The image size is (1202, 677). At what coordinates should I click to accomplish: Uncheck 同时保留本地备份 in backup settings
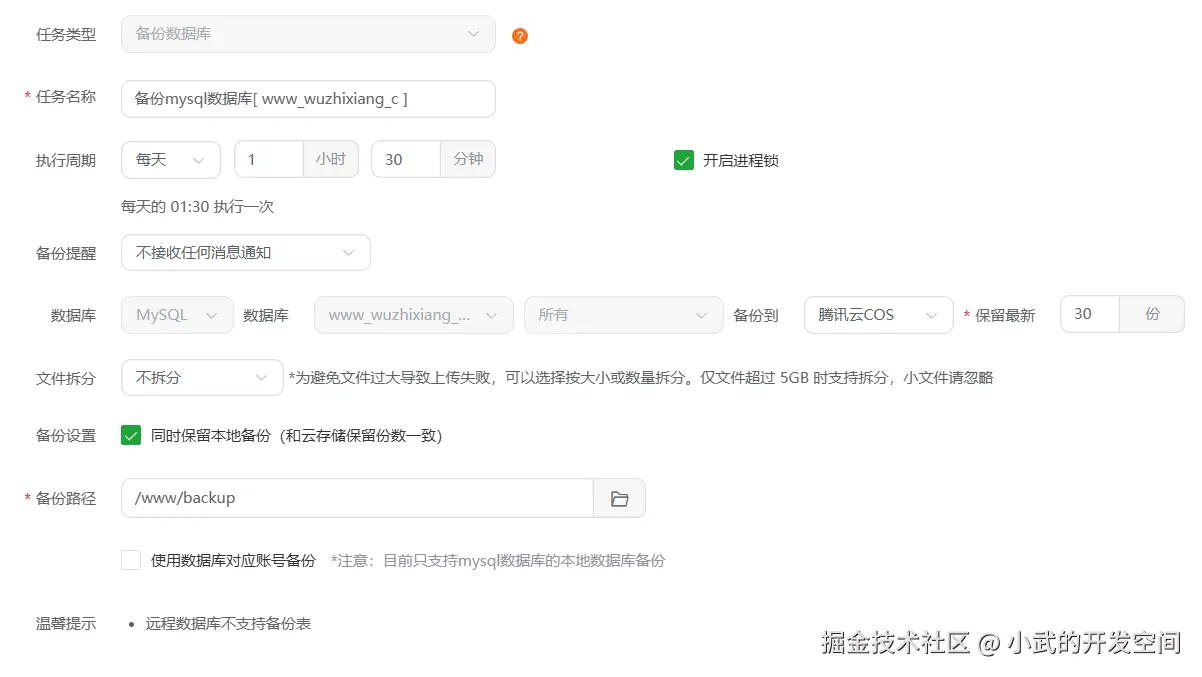click(x=130, y=436)
